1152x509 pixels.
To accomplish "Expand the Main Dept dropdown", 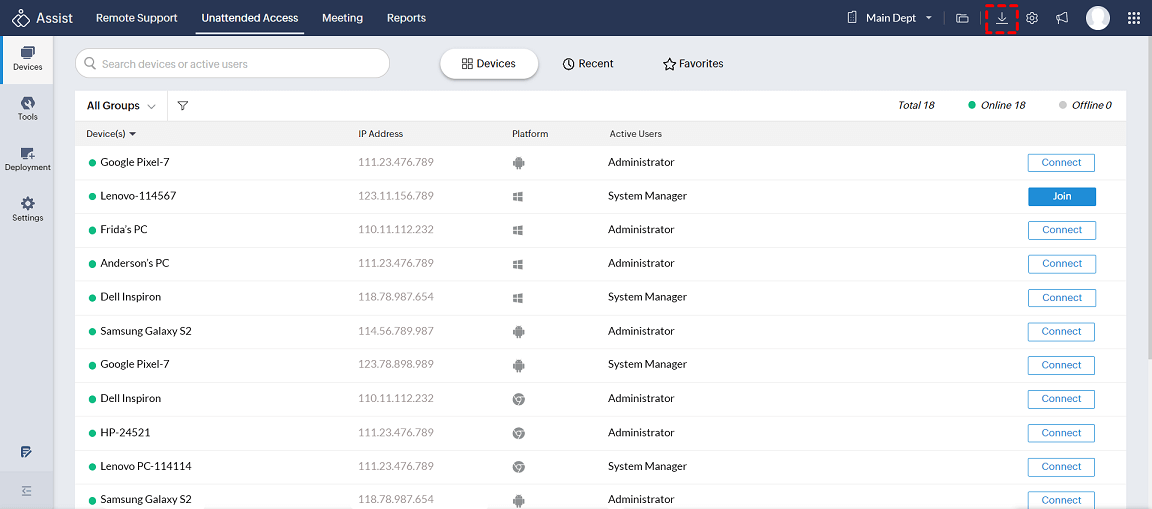I will click(x=890, y=18).
